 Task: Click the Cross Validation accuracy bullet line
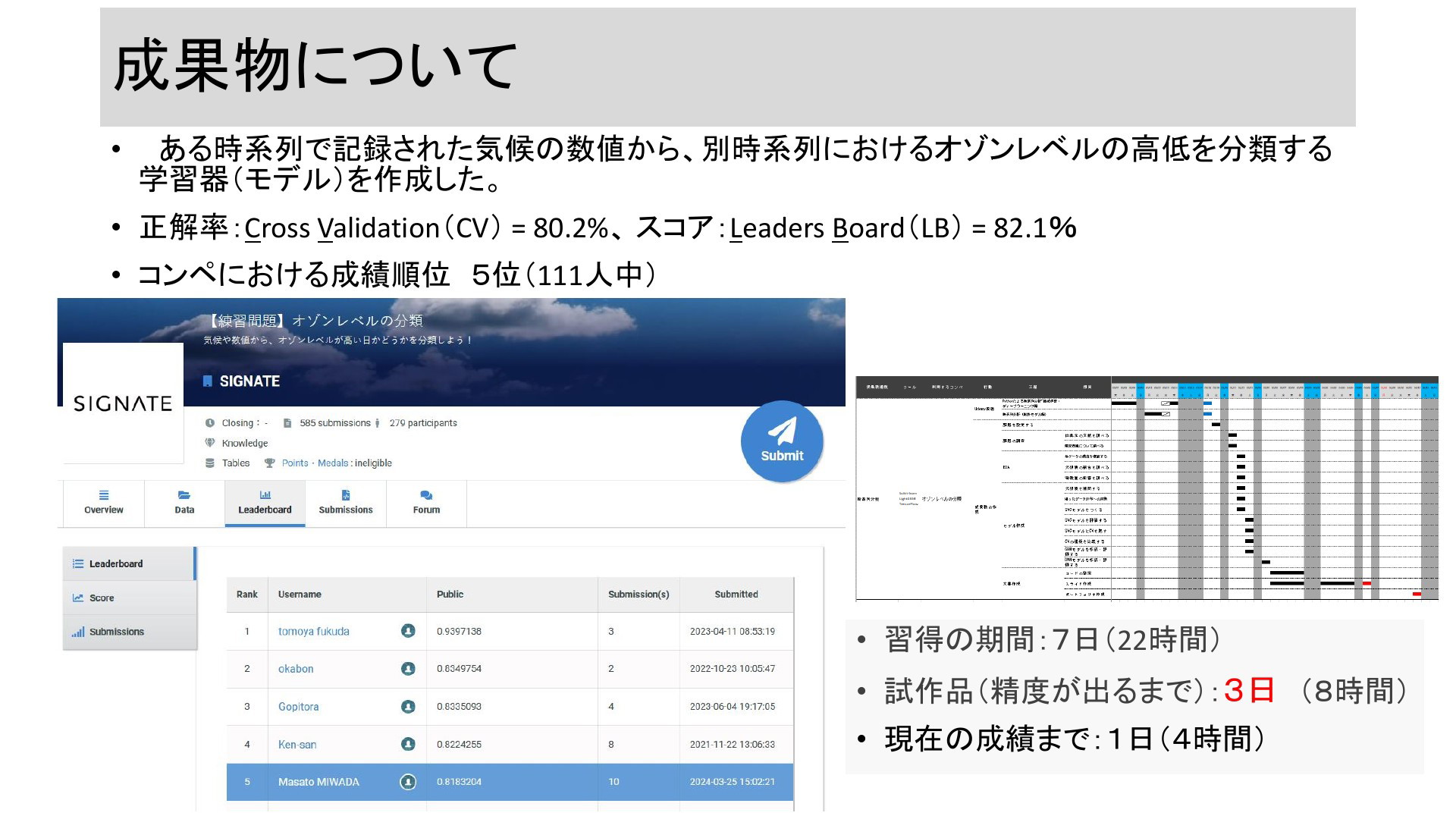(607, 227)
